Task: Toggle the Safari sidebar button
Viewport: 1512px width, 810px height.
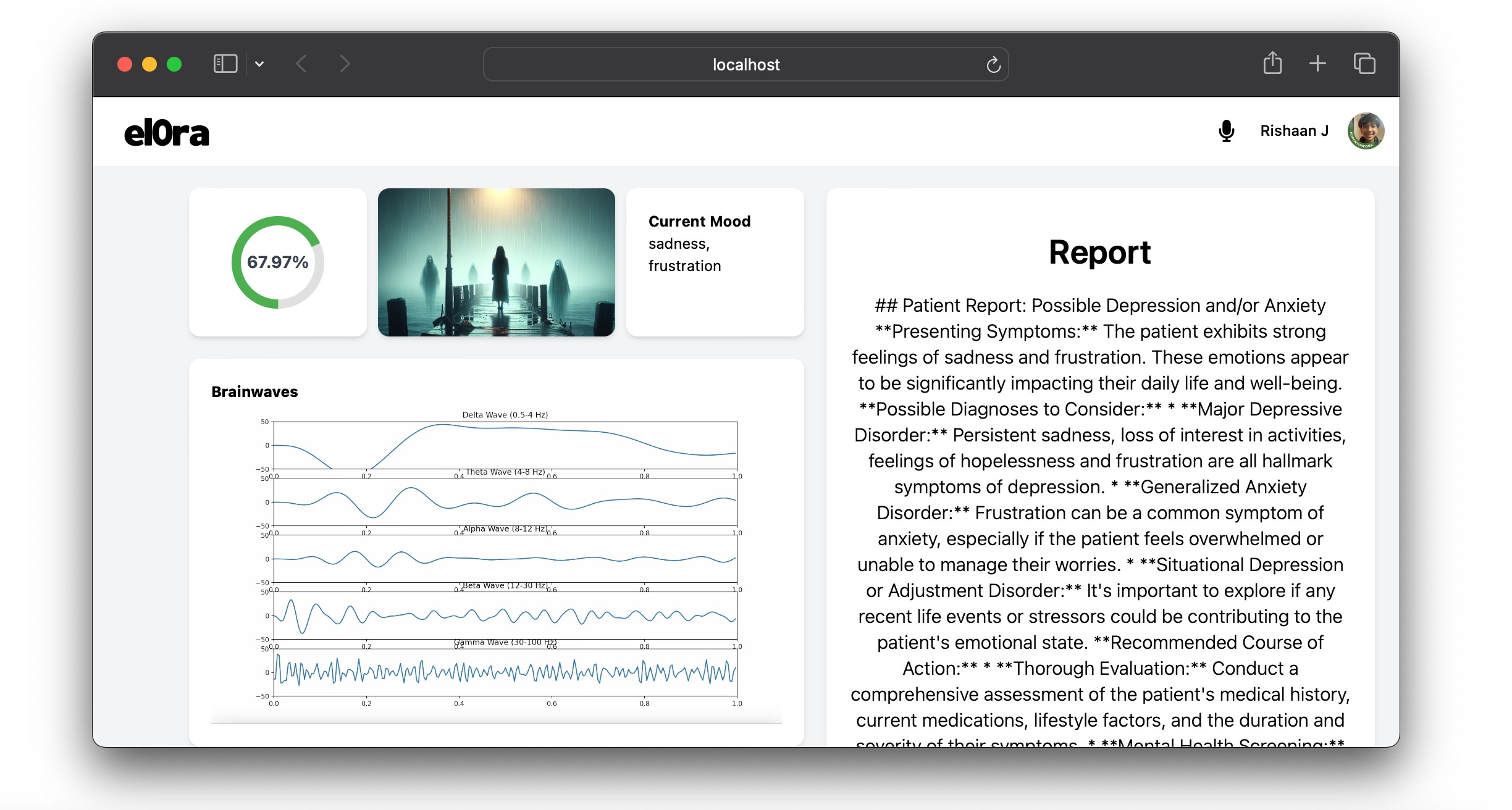Action: tap(225, 64)
